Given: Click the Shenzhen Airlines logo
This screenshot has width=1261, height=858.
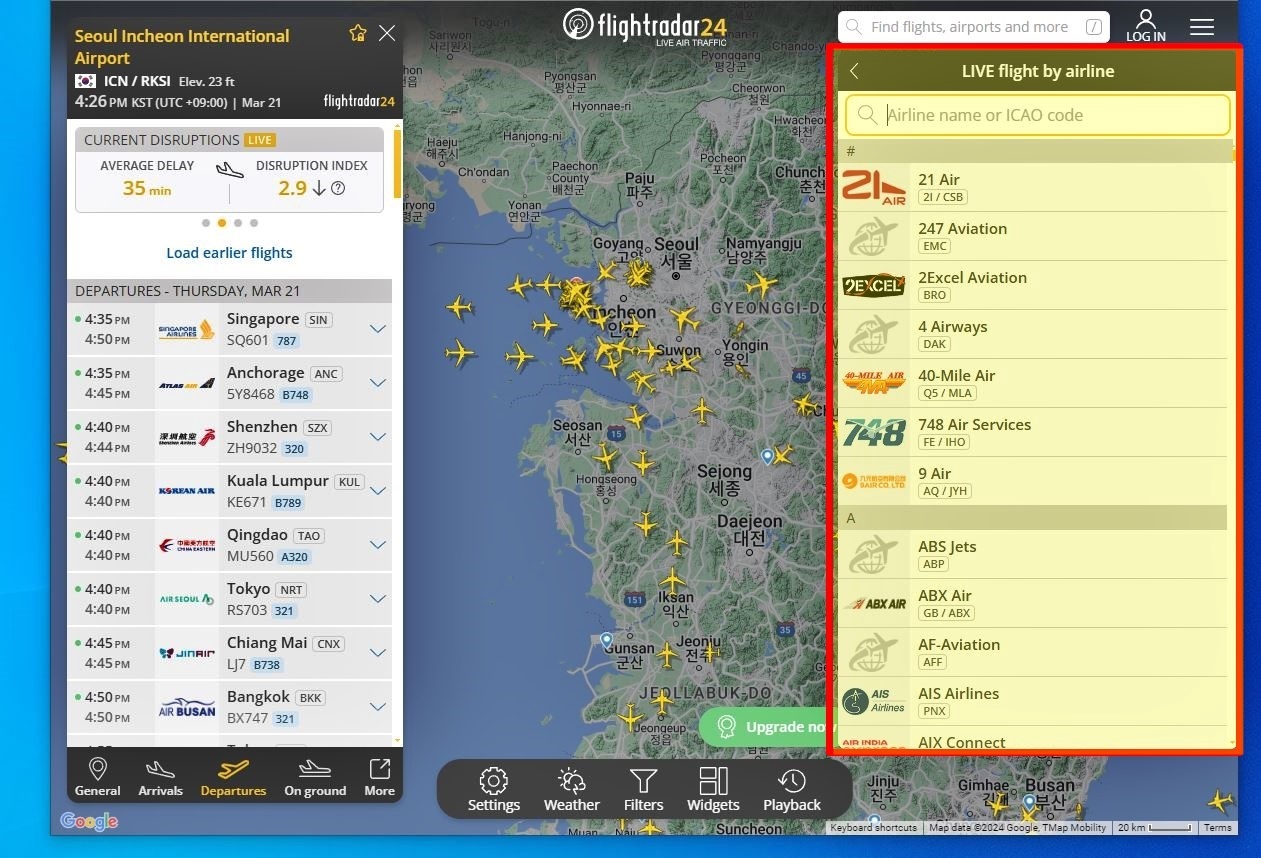Looking at the screenshot, I should click(187, 437).
